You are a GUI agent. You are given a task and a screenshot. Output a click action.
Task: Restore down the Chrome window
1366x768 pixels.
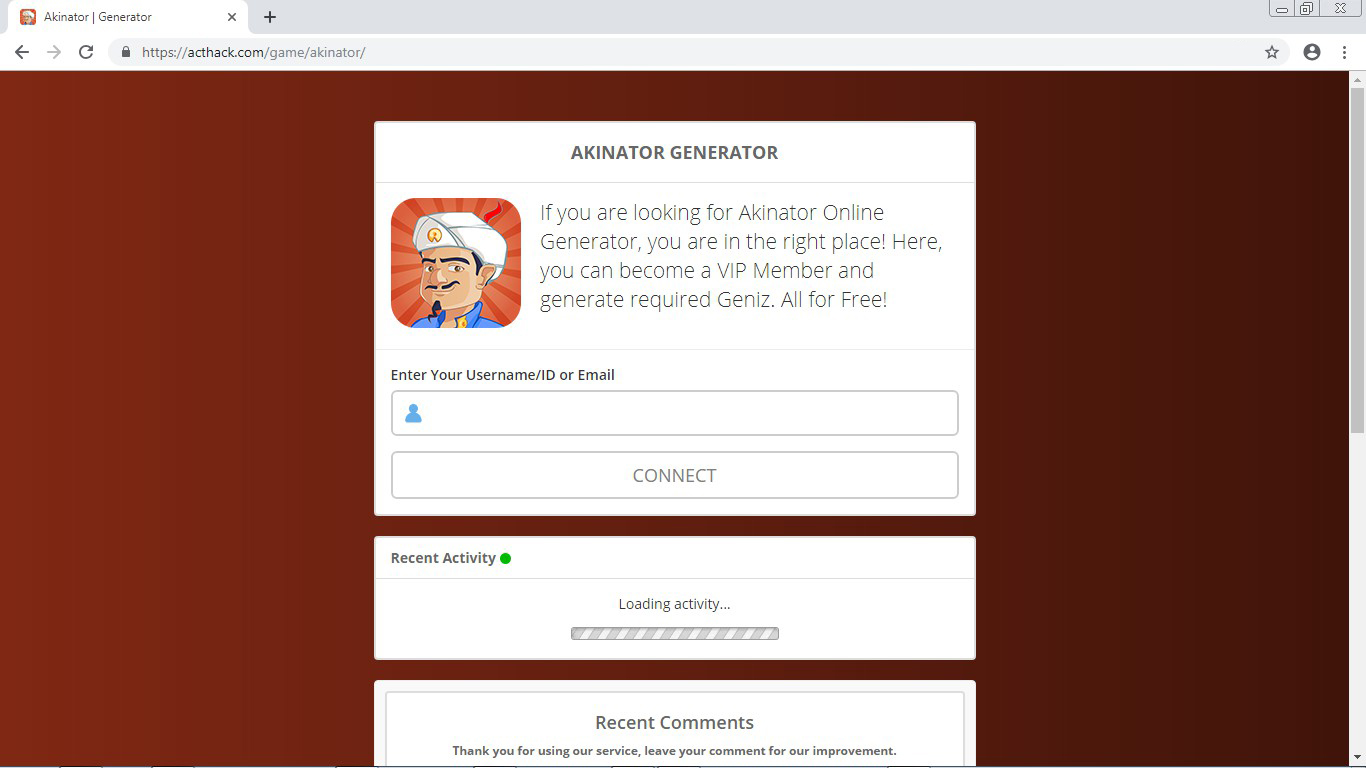pos(1306,9)
